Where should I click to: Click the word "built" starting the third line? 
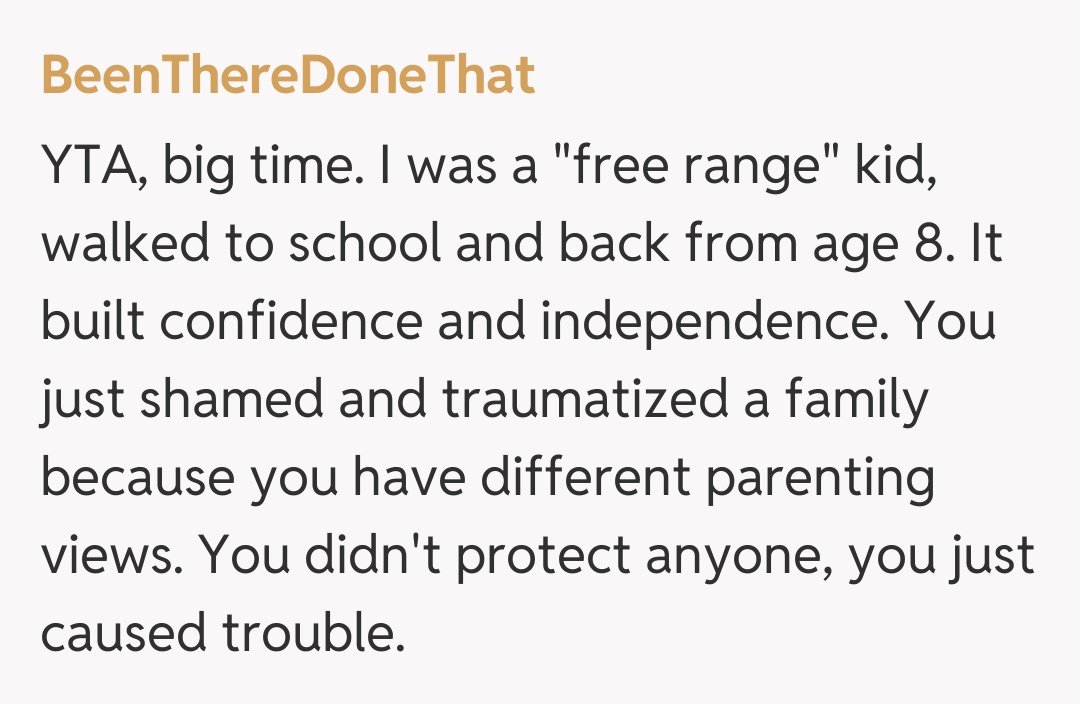pyautogui.click(x=93, y=323)
